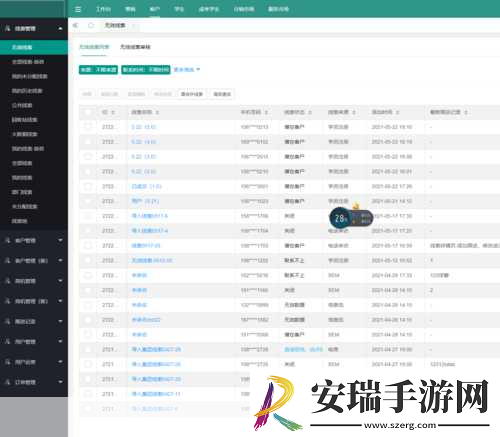Toggle the hamburger menu icon in the top bar
The height and width of the screenshot is (437, 500).
(x=78, y=9)
